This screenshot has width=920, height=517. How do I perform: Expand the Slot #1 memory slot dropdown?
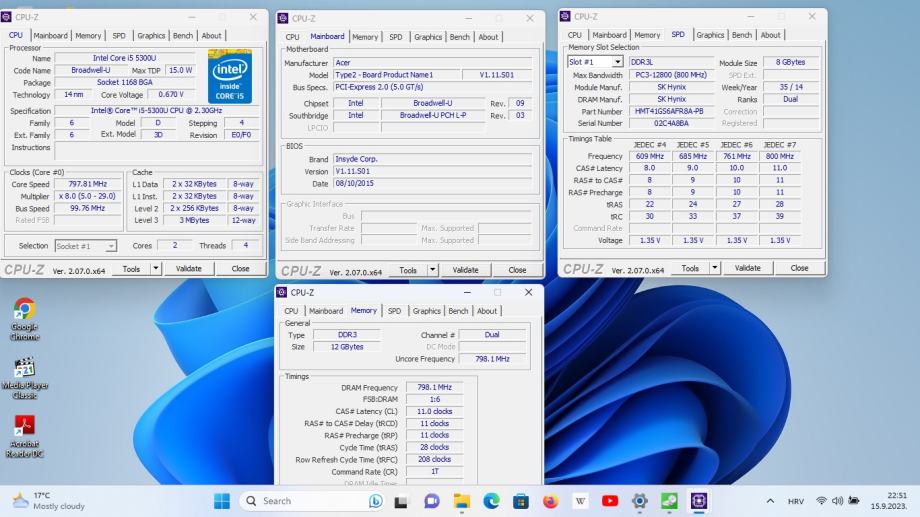[617, 62]
